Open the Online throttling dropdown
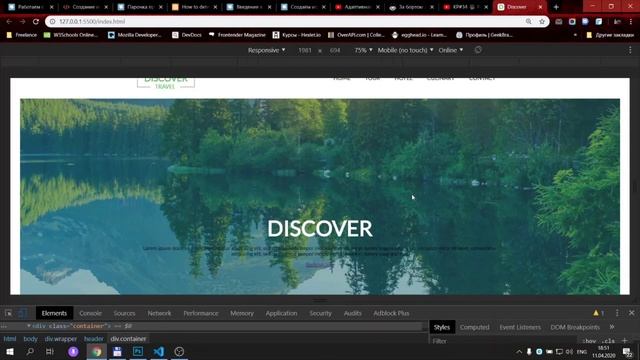 click(x=451, y=50)
